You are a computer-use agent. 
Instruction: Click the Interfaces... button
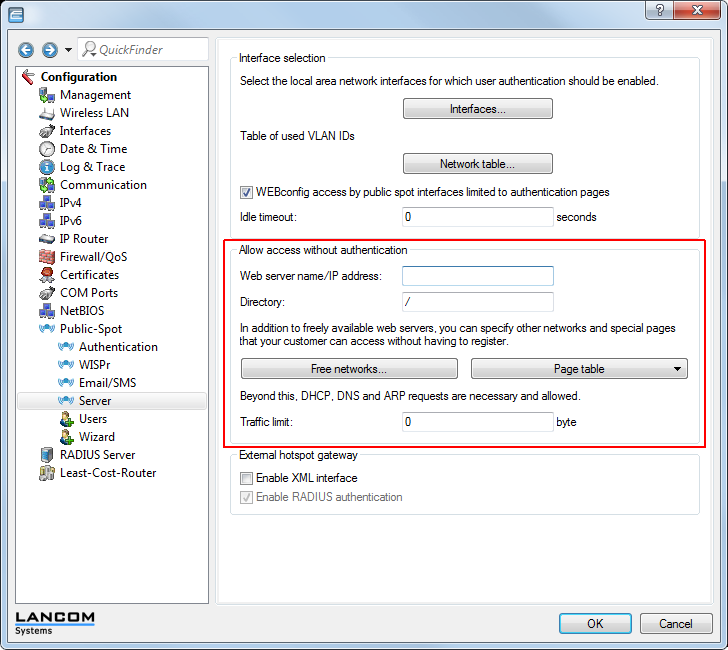477,109
